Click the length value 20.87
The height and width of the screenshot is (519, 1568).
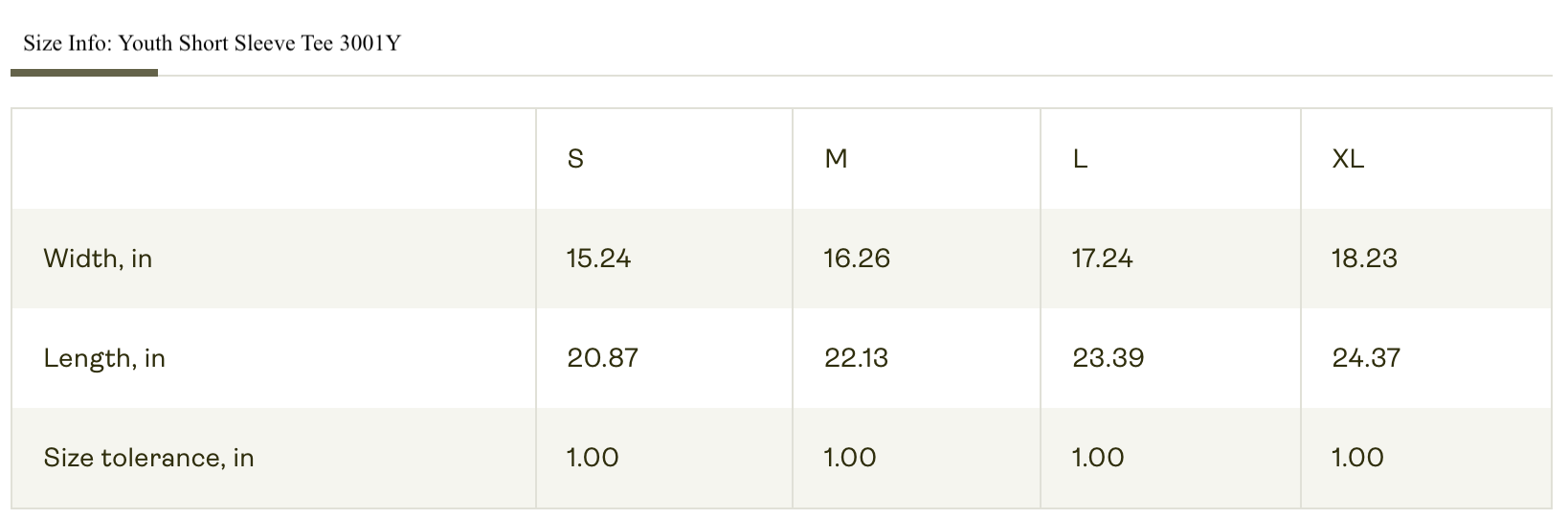pyautogui.click(x=602, y=358)
